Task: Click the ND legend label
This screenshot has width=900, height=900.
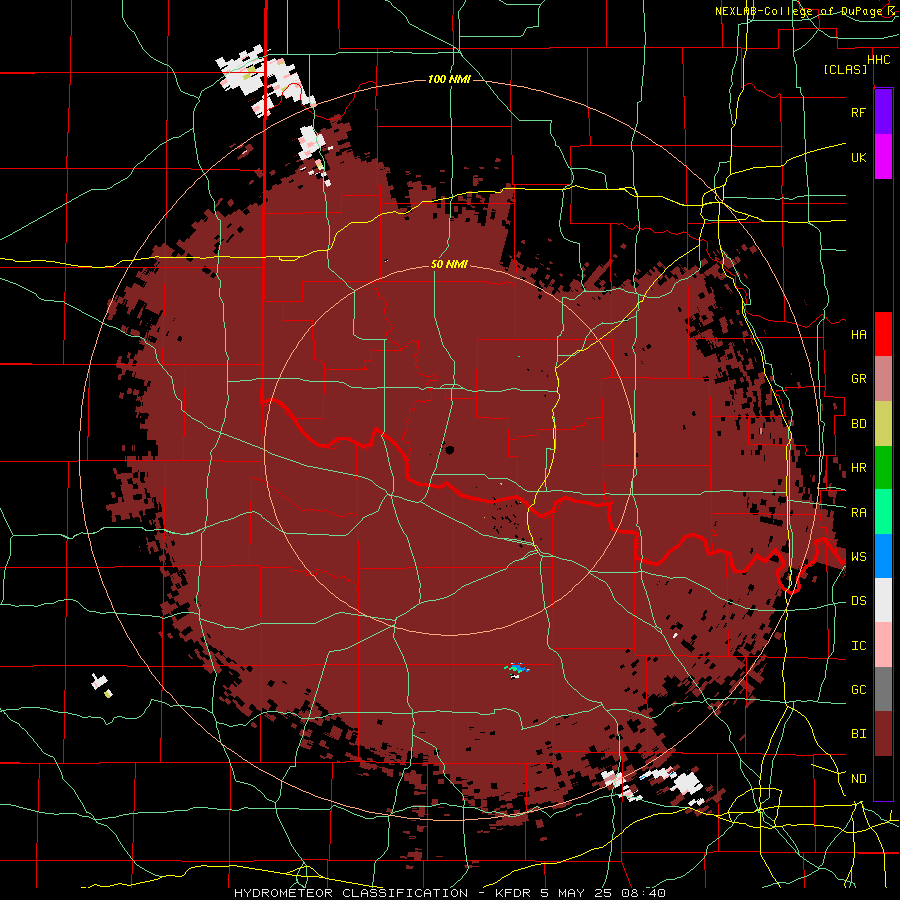Action: (858, 779)
